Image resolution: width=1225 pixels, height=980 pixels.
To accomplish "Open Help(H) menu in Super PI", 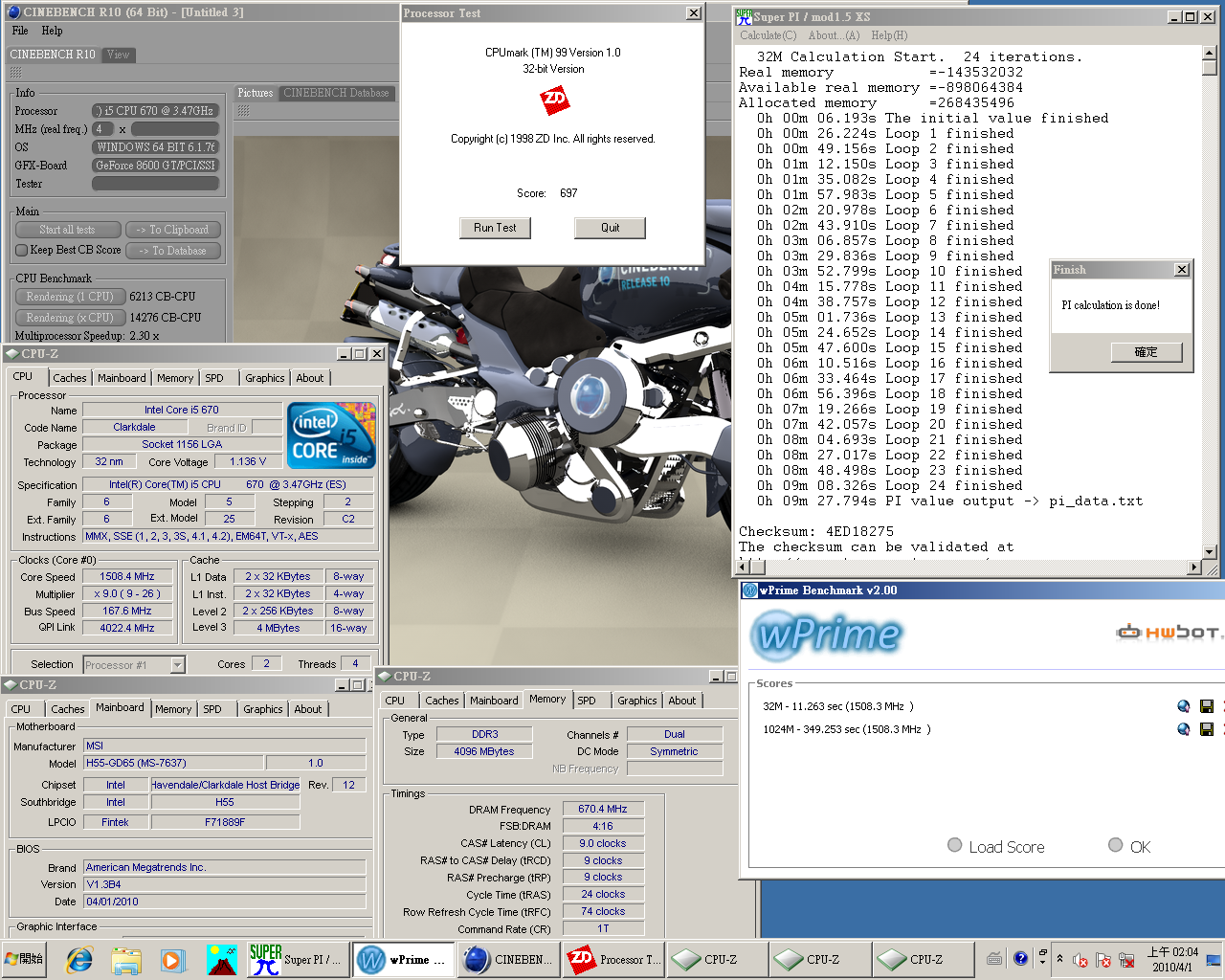I will (889, 35).
